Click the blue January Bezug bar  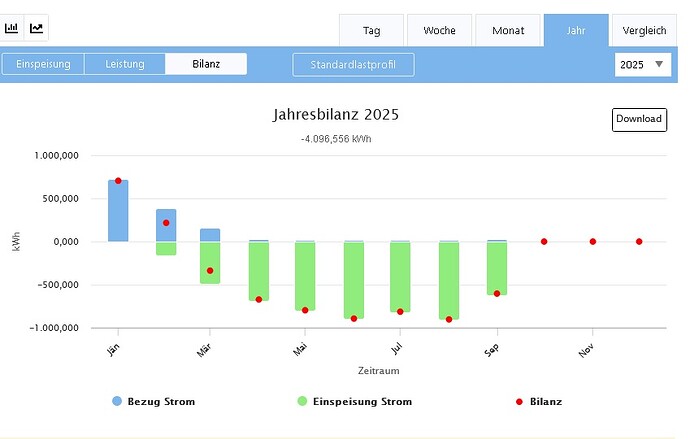(118, 211)
